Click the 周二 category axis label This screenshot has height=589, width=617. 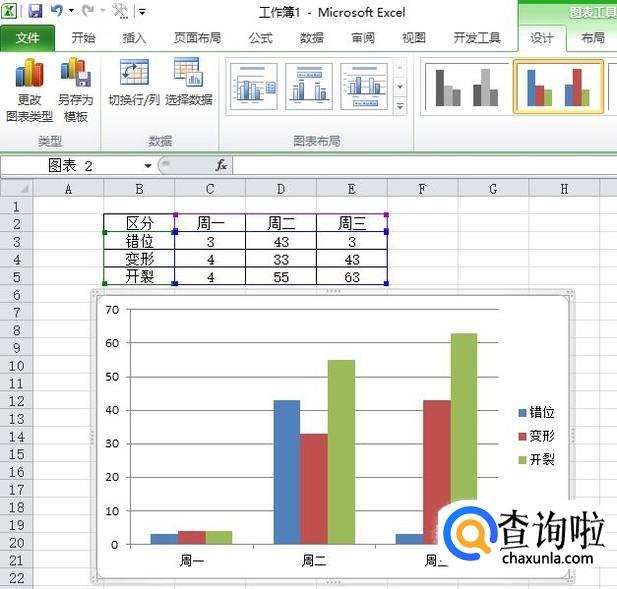click(314, 560)
